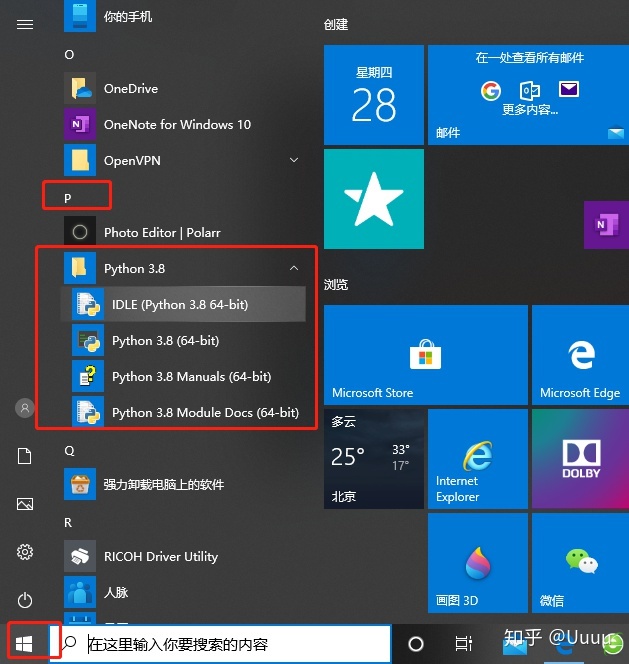Open Microsoft Edge tile
The width and height of the screenshot is (629, 664).
click(x=580, y=354)
